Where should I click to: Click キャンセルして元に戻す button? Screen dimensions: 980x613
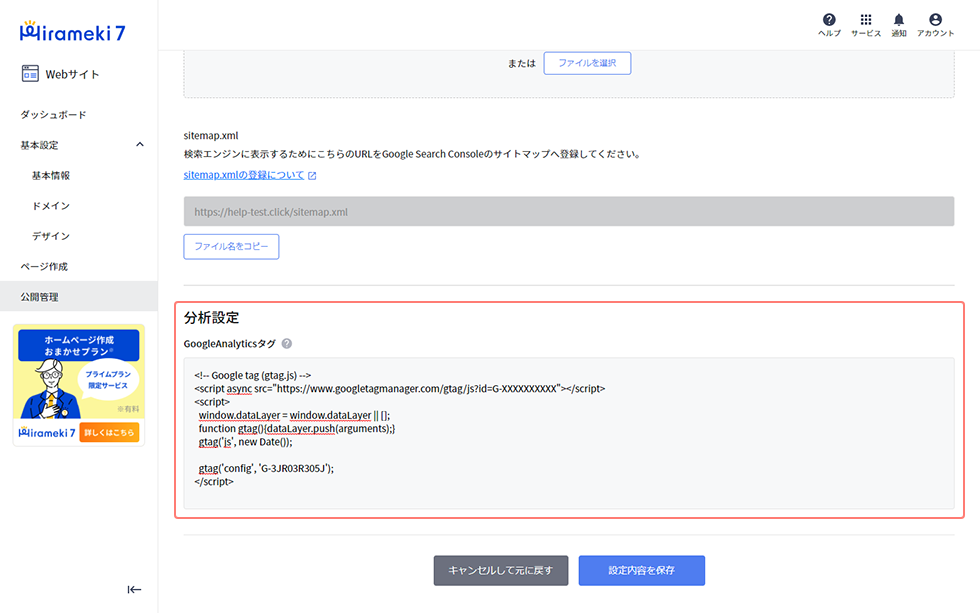click(501, 571)
